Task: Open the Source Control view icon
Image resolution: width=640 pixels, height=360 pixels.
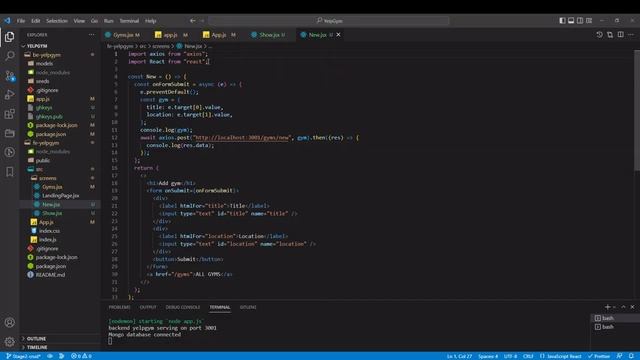Action: click(x=9, y=76)
